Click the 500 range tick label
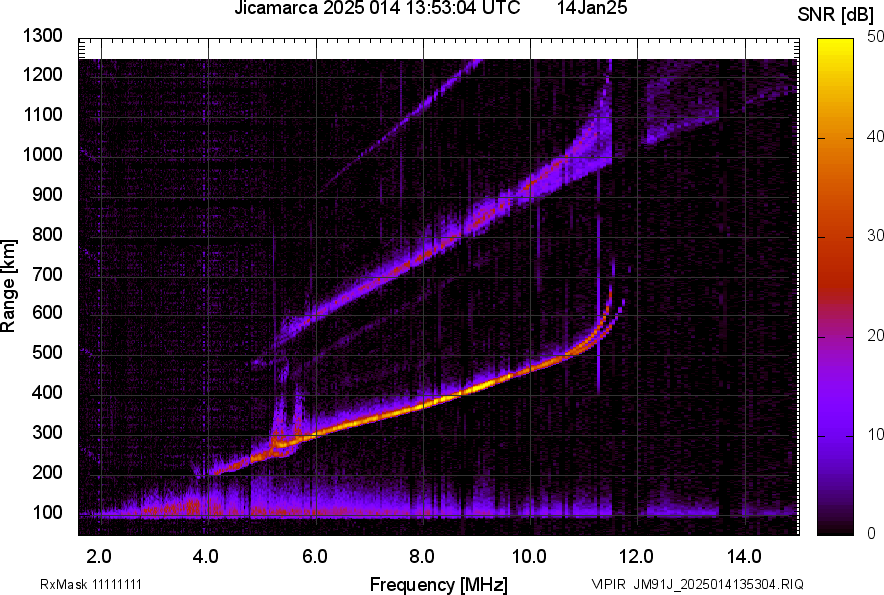 (x=47, y=352)
